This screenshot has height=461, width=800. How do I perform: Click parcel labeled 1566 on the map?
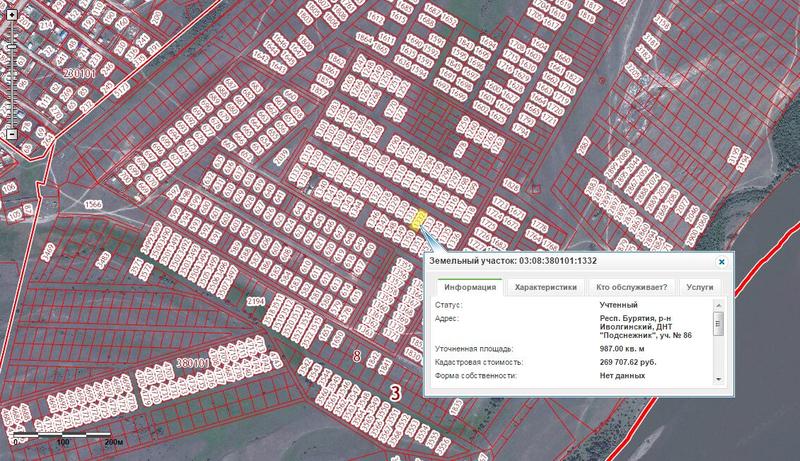(x=94, y=205)
